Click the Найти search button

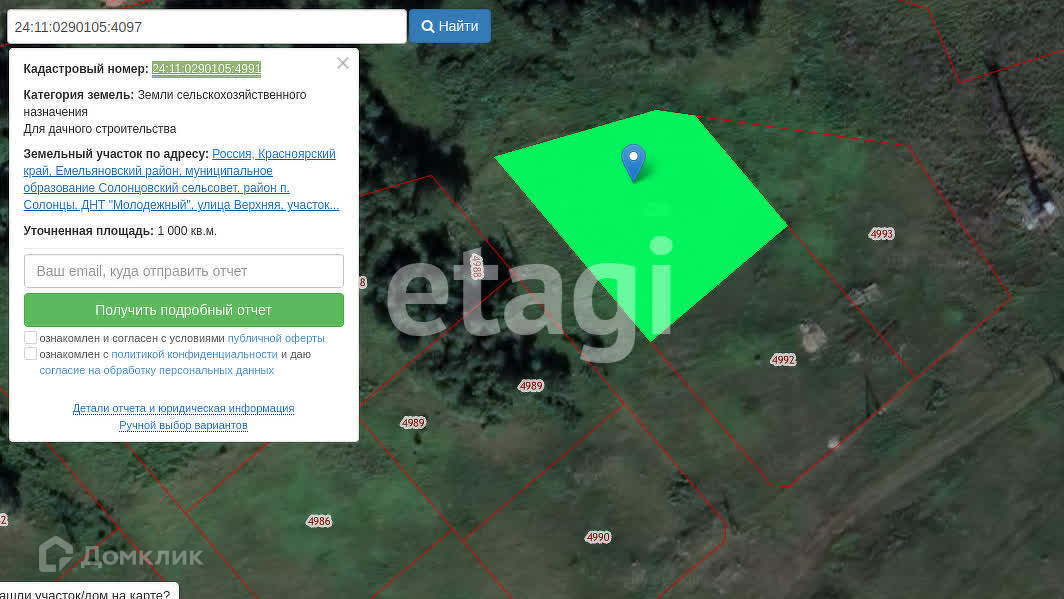click(449, 26)
